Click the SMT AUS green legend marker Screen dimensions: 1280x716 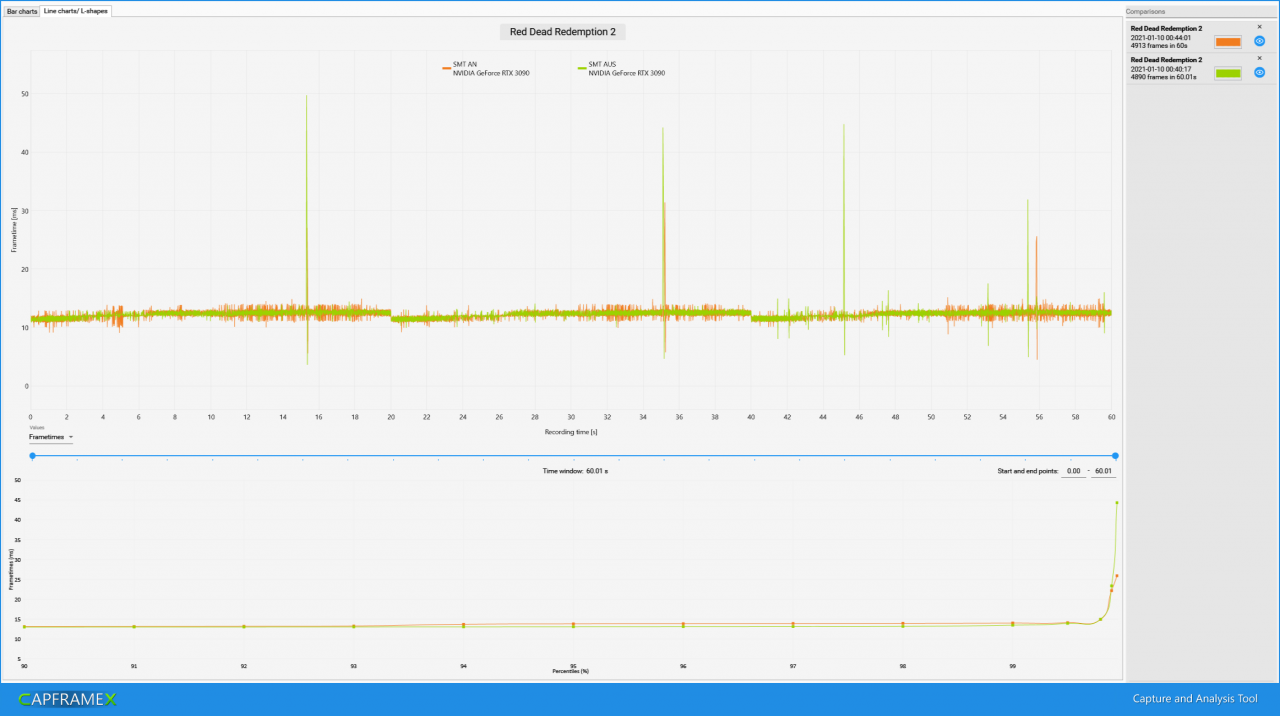(x=581, y=68)
